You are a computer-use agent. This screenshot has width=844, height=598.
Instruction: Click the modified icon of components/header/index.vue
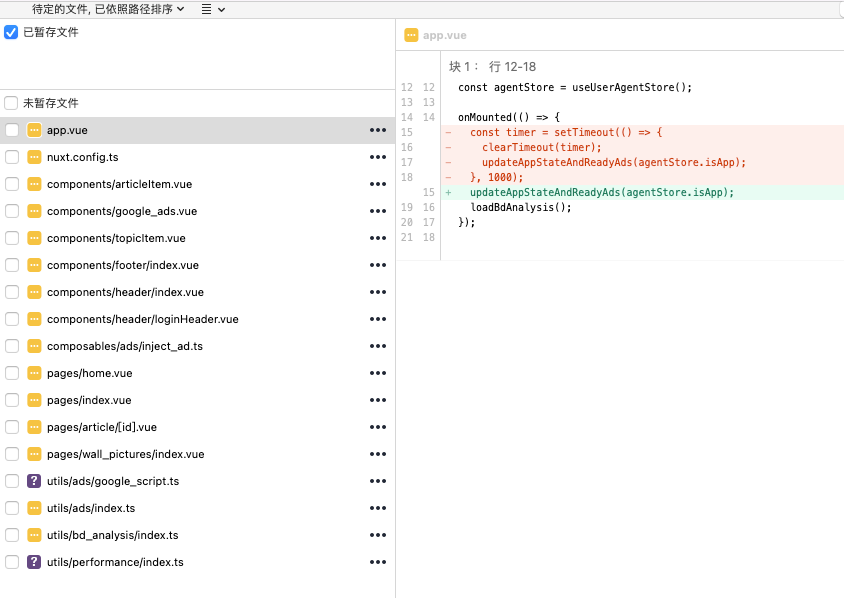(34, 292)
